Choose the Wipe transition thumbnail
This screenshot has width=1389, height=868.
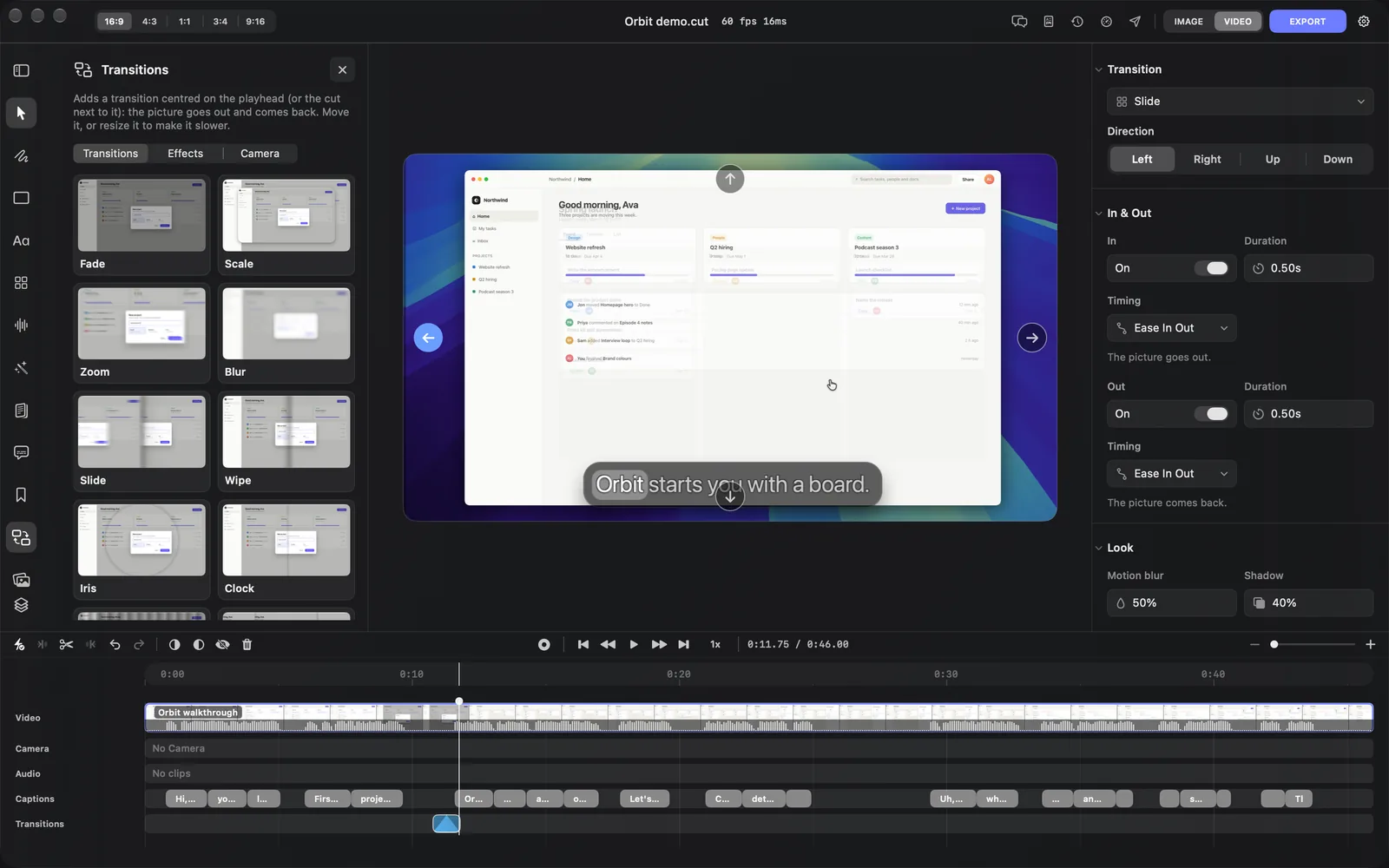tap(286, 441)
